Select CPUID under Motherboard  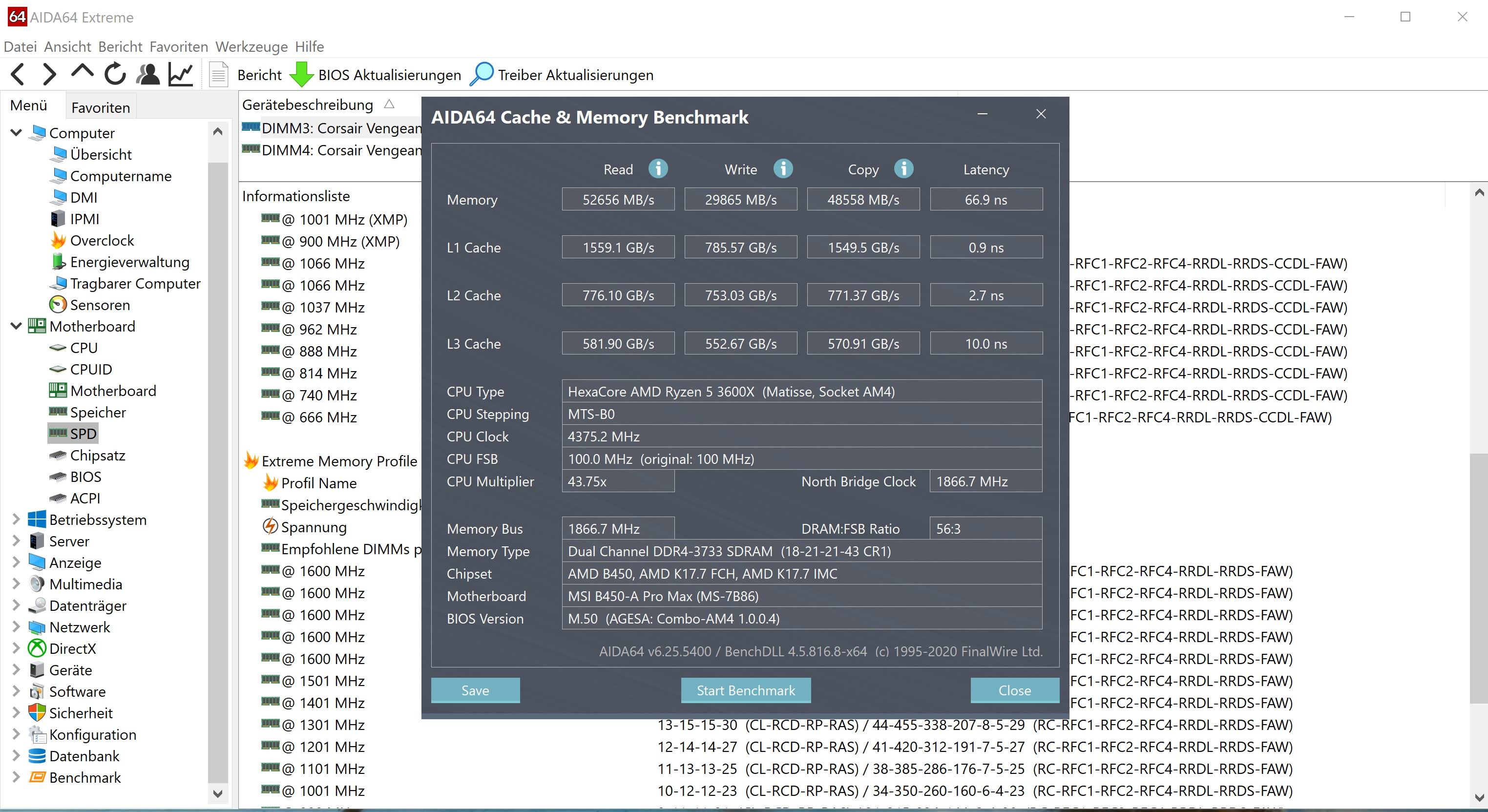coord(80,370)
